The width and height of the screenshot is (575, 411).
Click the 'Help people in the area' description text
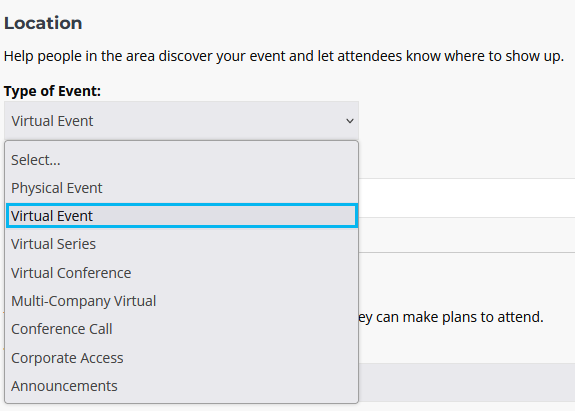(x=283, y=56)
